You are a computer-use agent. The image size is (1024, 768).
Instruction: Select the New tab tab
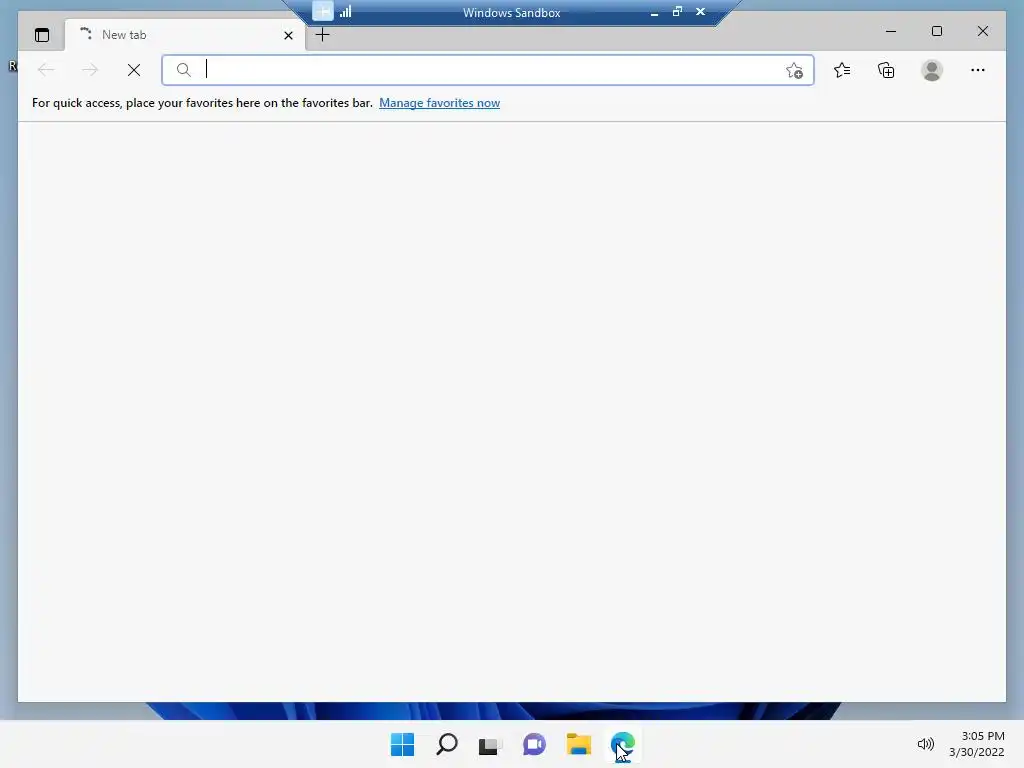(185, 35)
